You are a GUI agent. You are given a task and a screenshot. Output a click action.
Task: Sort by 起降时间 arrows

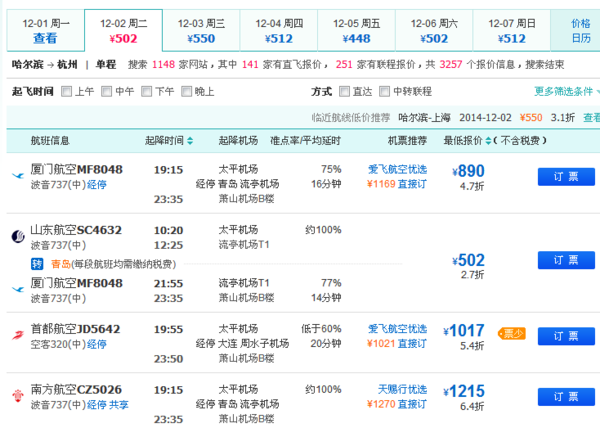coord(190,141)
